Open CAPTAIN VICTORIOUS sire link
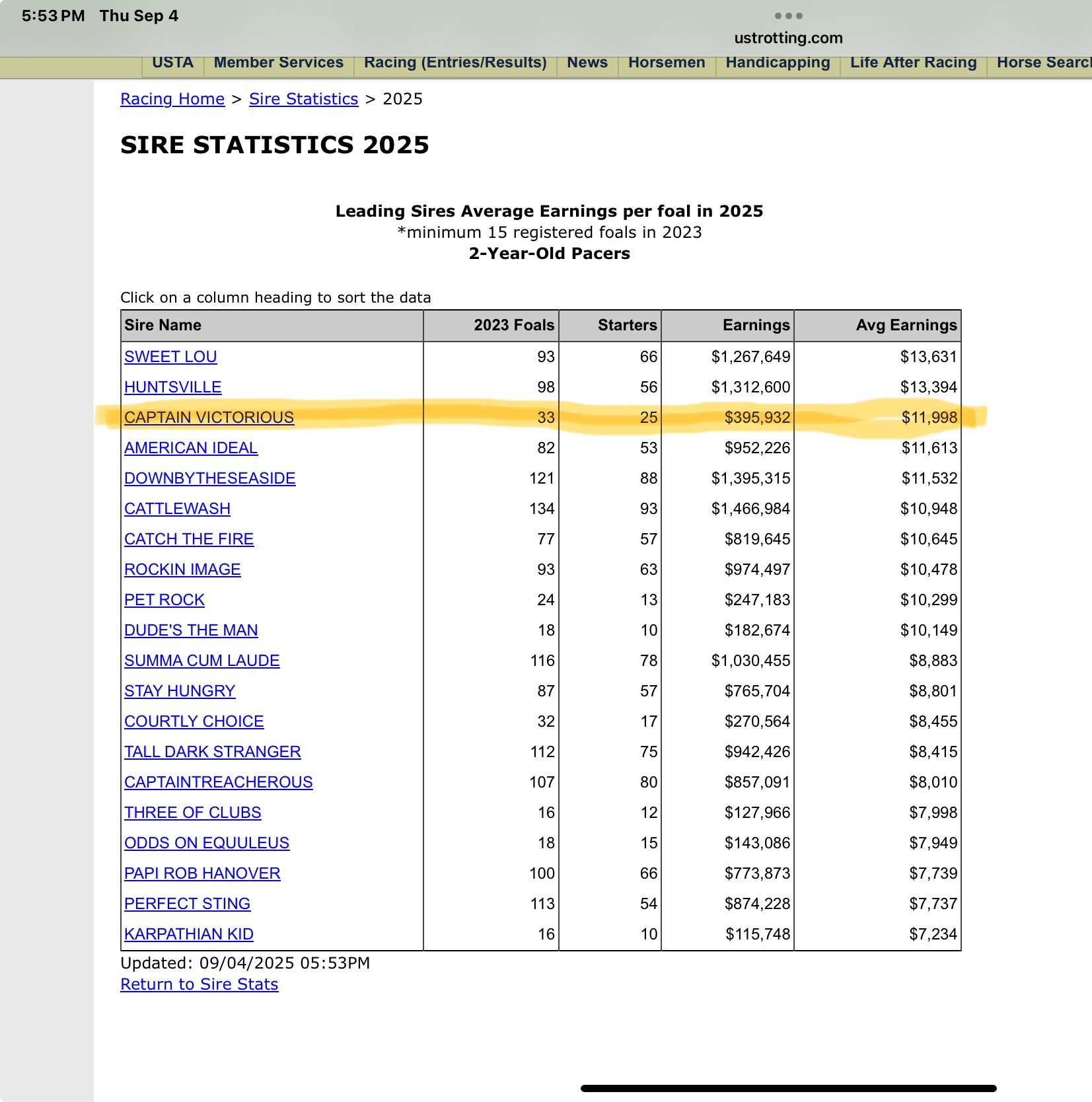Screen dimensions: 1092x1102 (209, 418)
